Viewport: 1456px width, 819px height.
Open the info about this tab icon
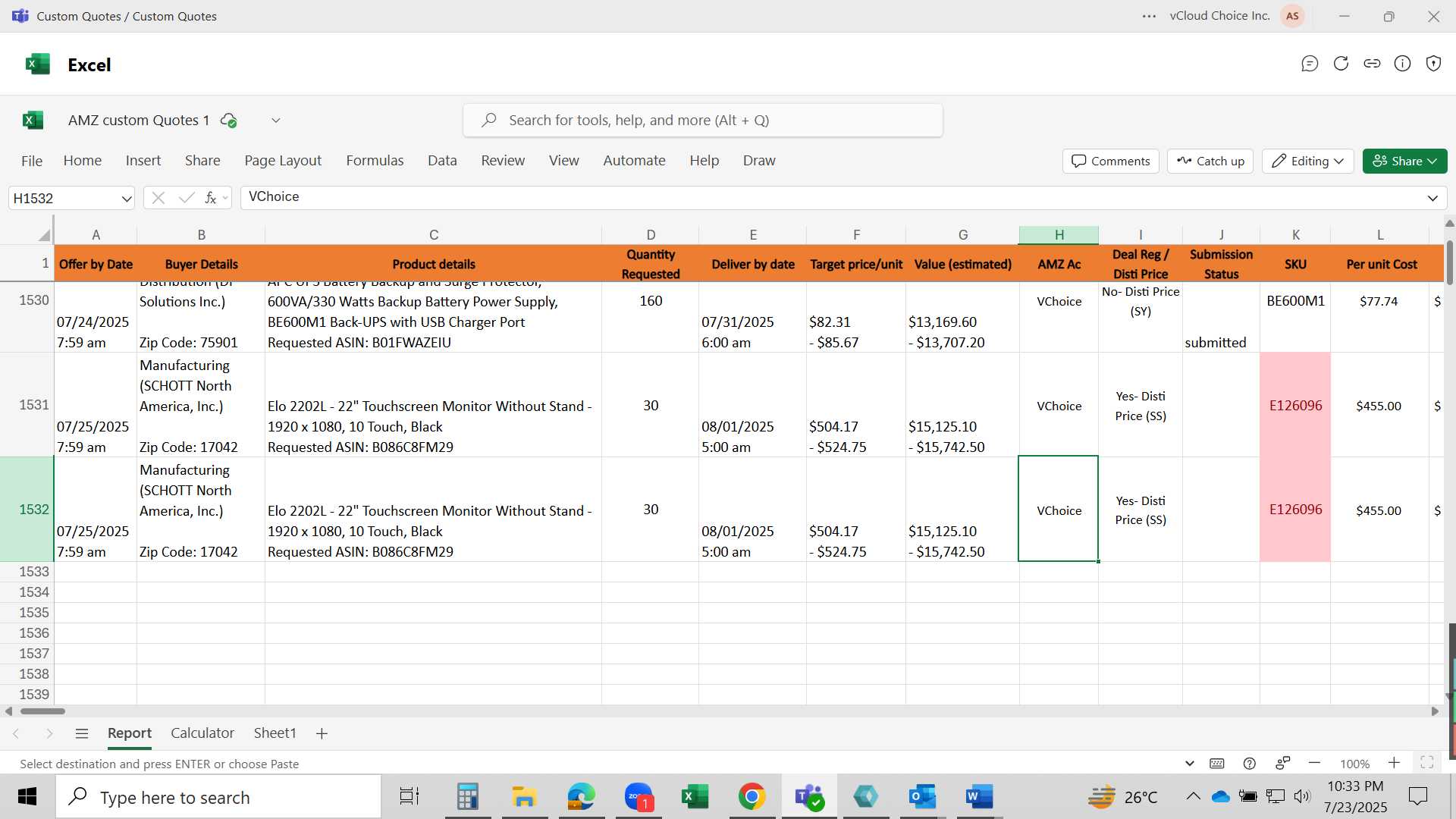coord(1403,64)
